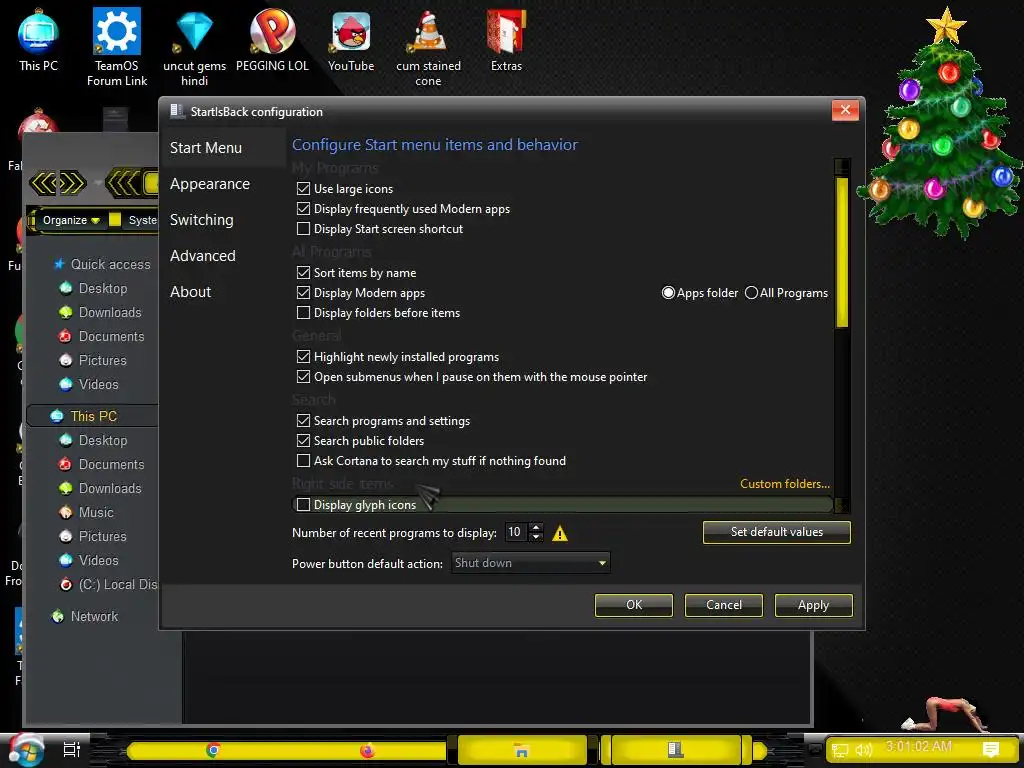The height and width of the screenshot is (768, 1024).
Task: Click the yellow settings scrollbar thumb
Action: (x=842, y=251)
